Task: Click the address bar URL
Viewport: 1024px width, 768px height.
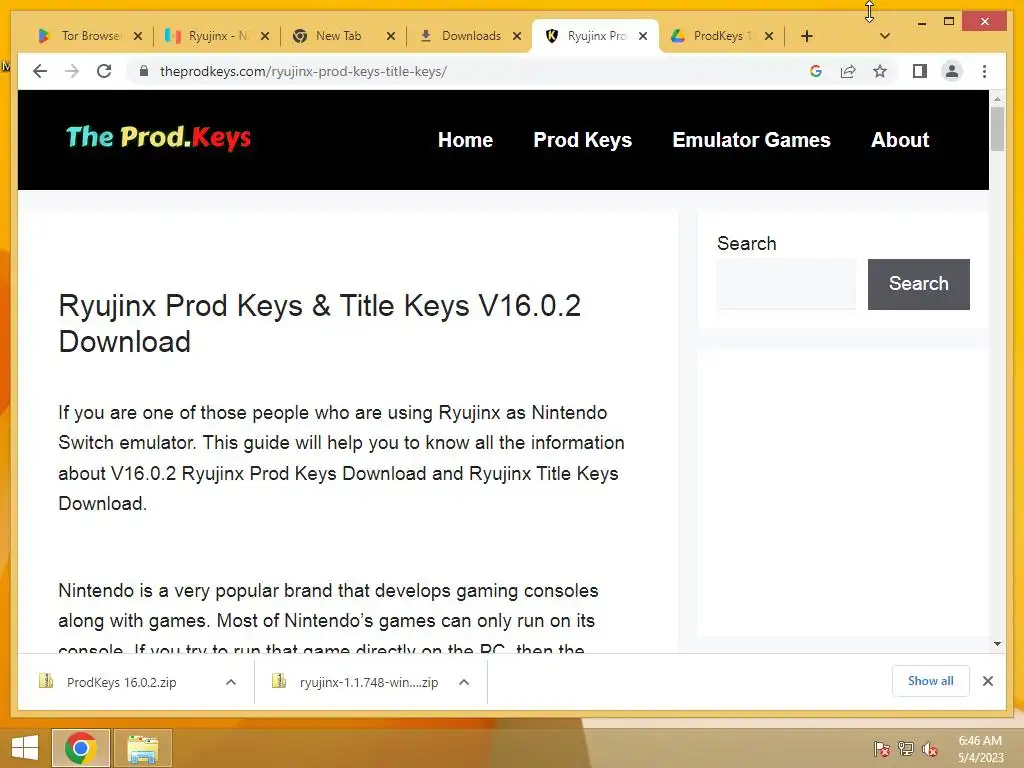Action: 303,71
